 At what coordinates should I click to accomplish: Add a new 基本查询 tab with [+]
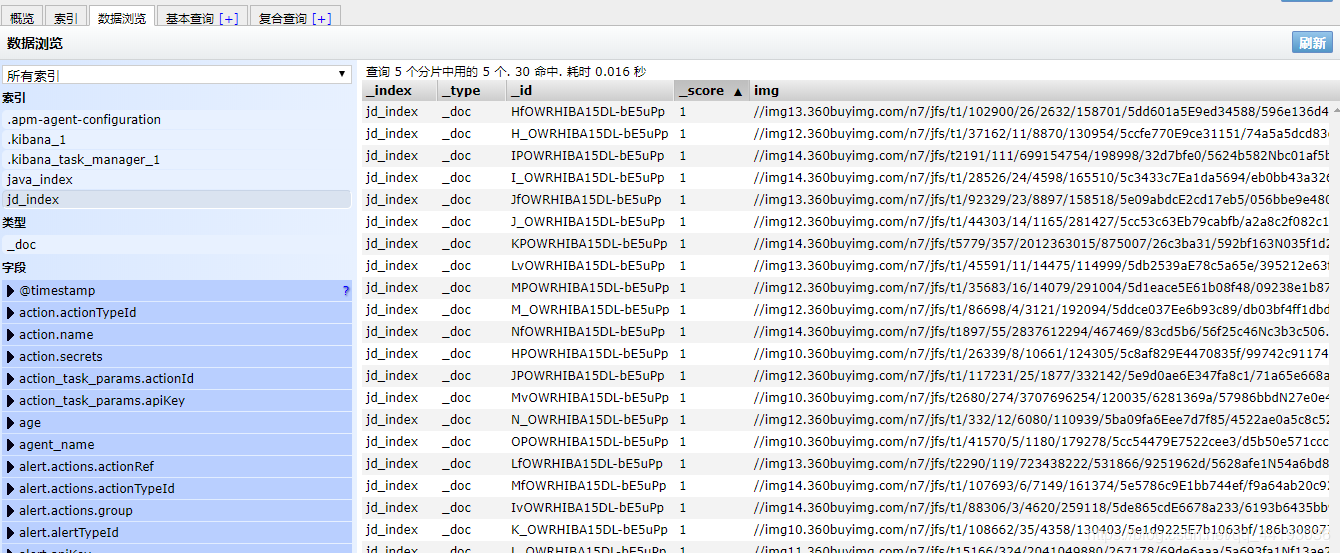228,18
